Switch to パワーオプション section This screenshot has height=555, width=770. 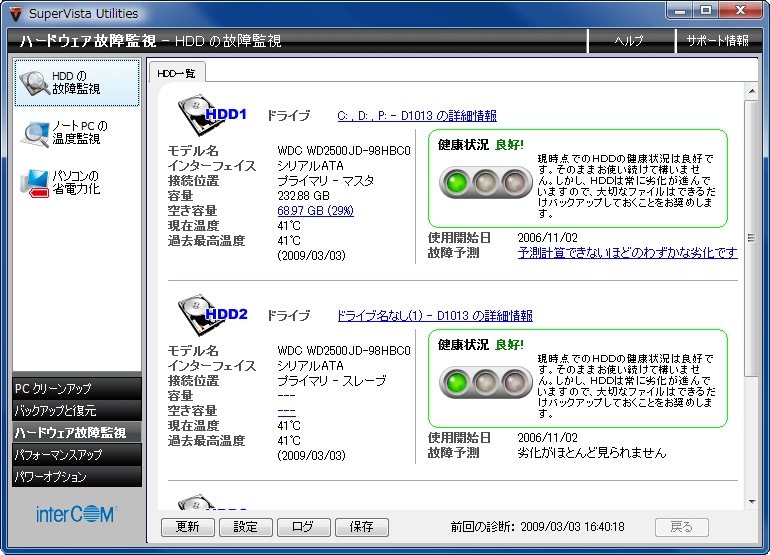77,476
